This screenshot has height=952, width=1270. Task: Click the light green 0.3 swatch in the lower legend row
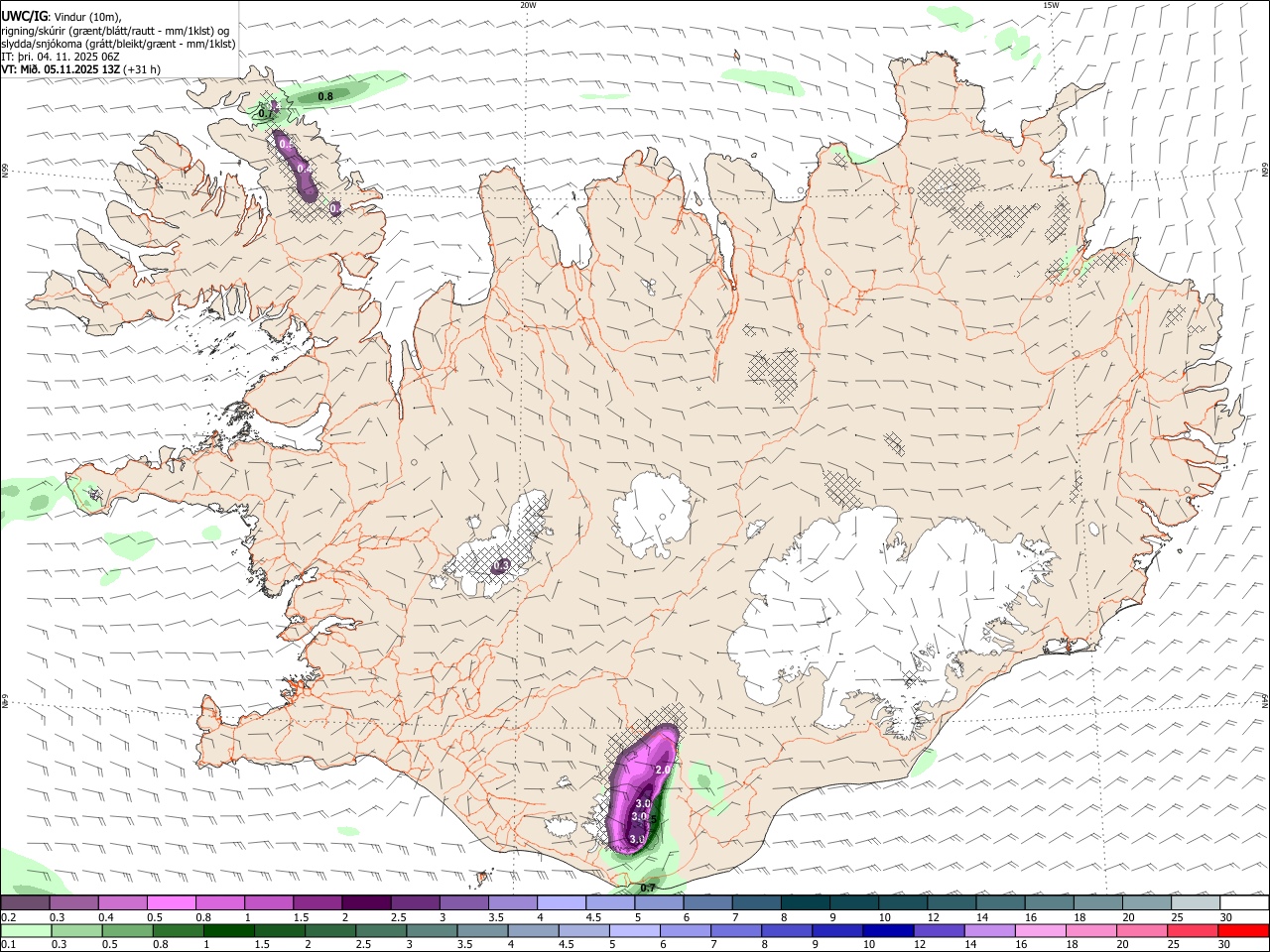(x=76, y=930)
